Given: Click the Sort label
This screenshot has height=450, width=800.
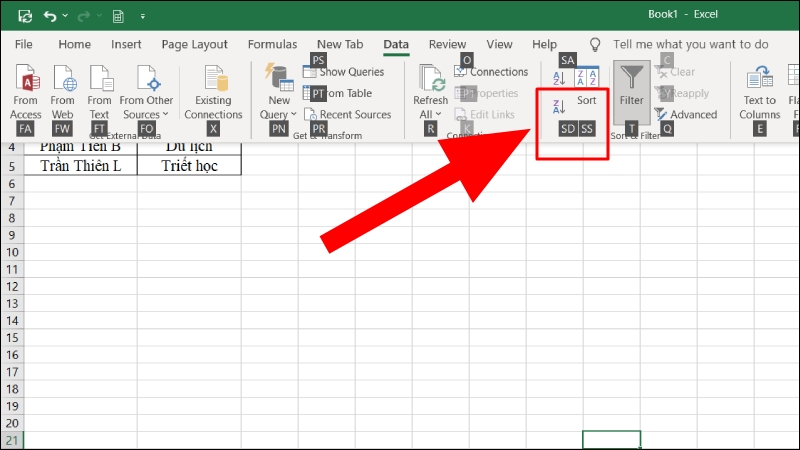Looking at the screenshot, I should point(586,100).
